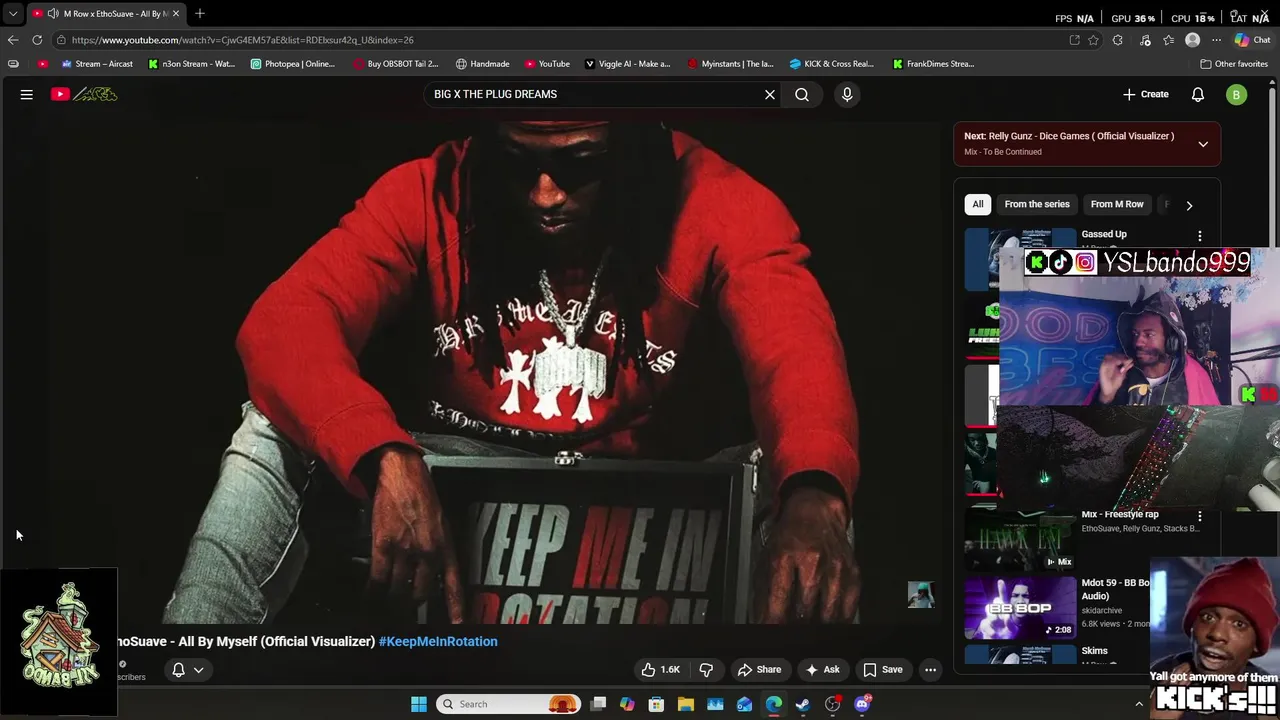Open the account avatar menu
The height and width of the screenshot is (720, 1280).
tap(1237, 94)
